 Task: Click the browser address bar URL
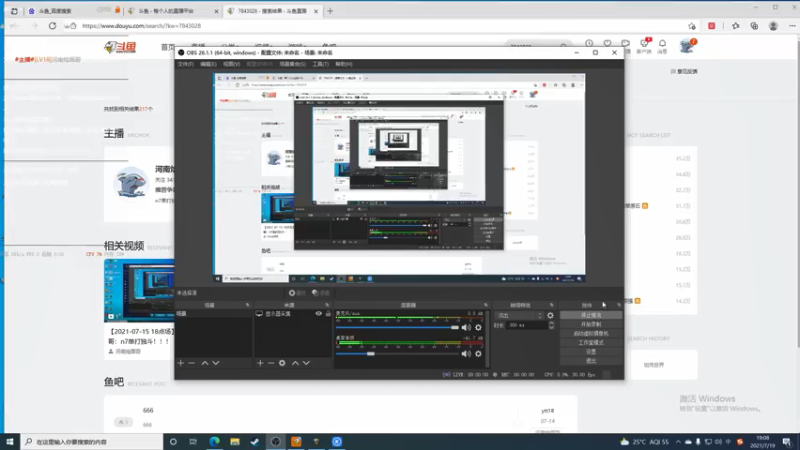(141, 26)
